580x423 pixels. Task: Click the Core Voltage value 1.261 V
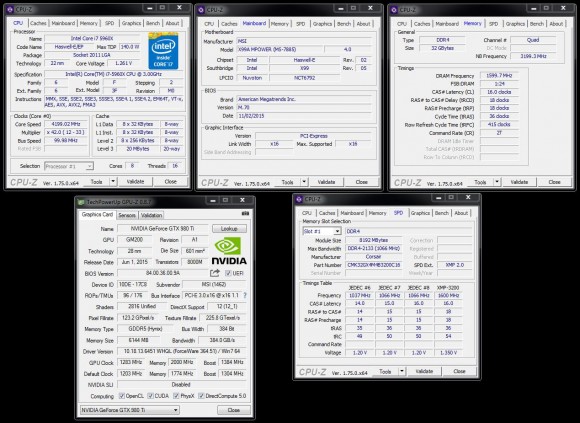pyautogui.click(x=124, y=64)
